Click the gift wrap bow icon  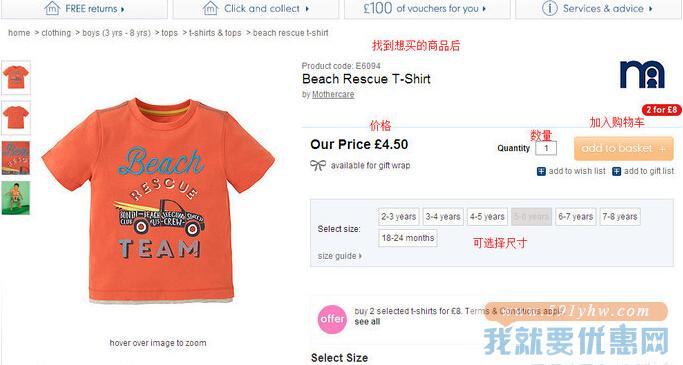point(318,165)
